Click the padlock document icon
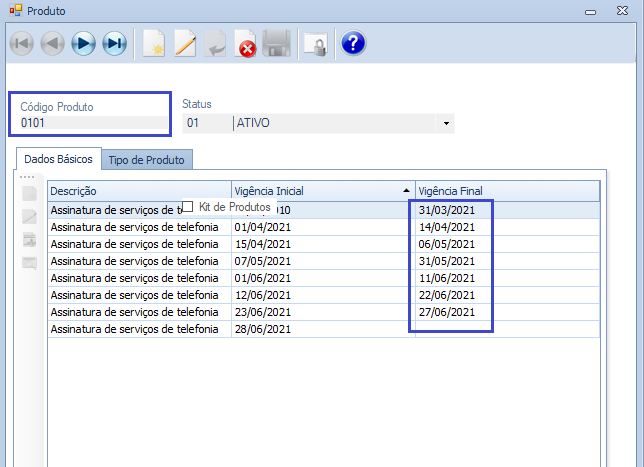 coord(315,44)
